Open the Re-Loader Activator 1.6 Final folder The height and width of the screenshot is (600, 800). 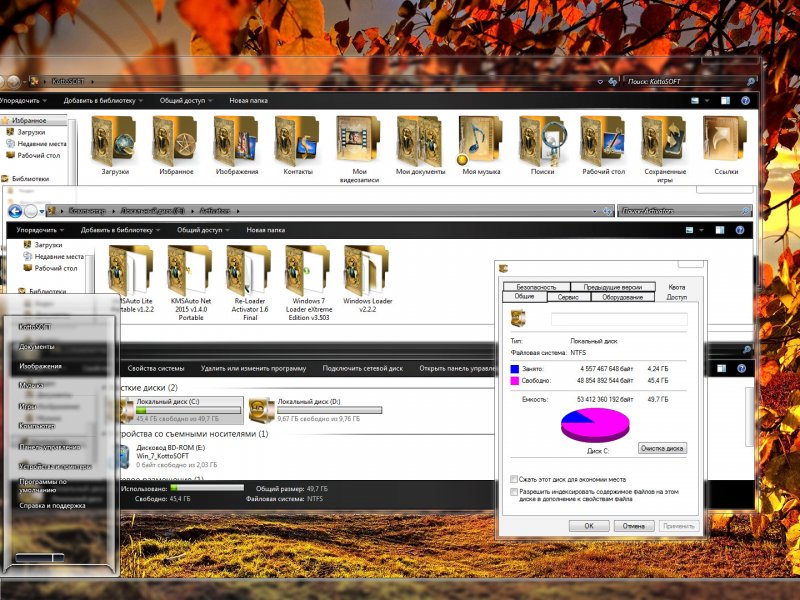249,271
